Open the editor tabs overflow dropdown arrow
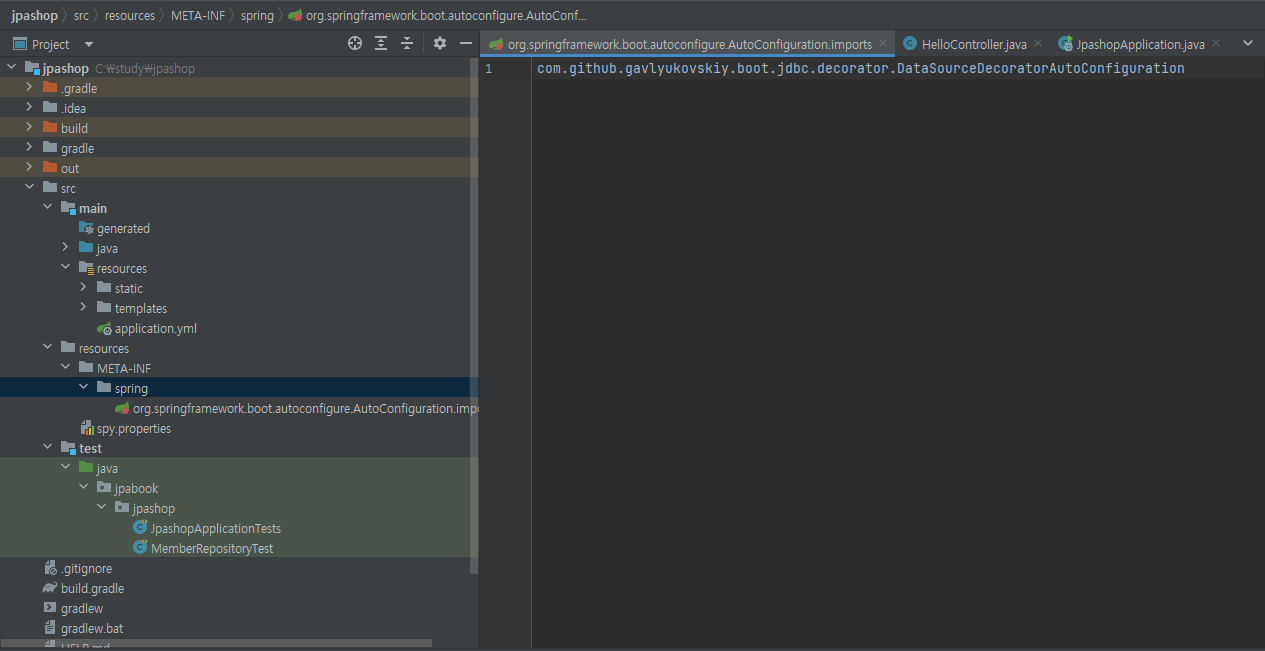Viewport: 1265px width, 651px height. coord(1247,44)
